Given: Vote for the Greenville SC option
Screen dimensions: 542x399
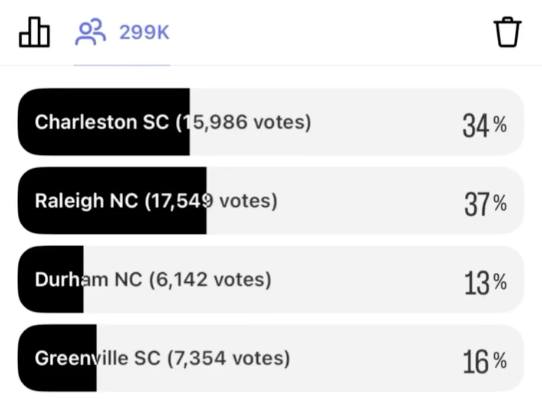Looking at the screenshot, I should 271,358.
